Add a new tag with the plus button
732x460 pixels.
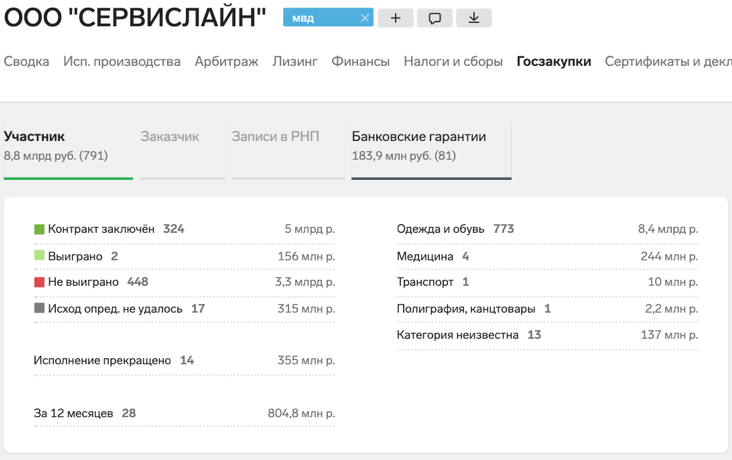pos(395,18)
